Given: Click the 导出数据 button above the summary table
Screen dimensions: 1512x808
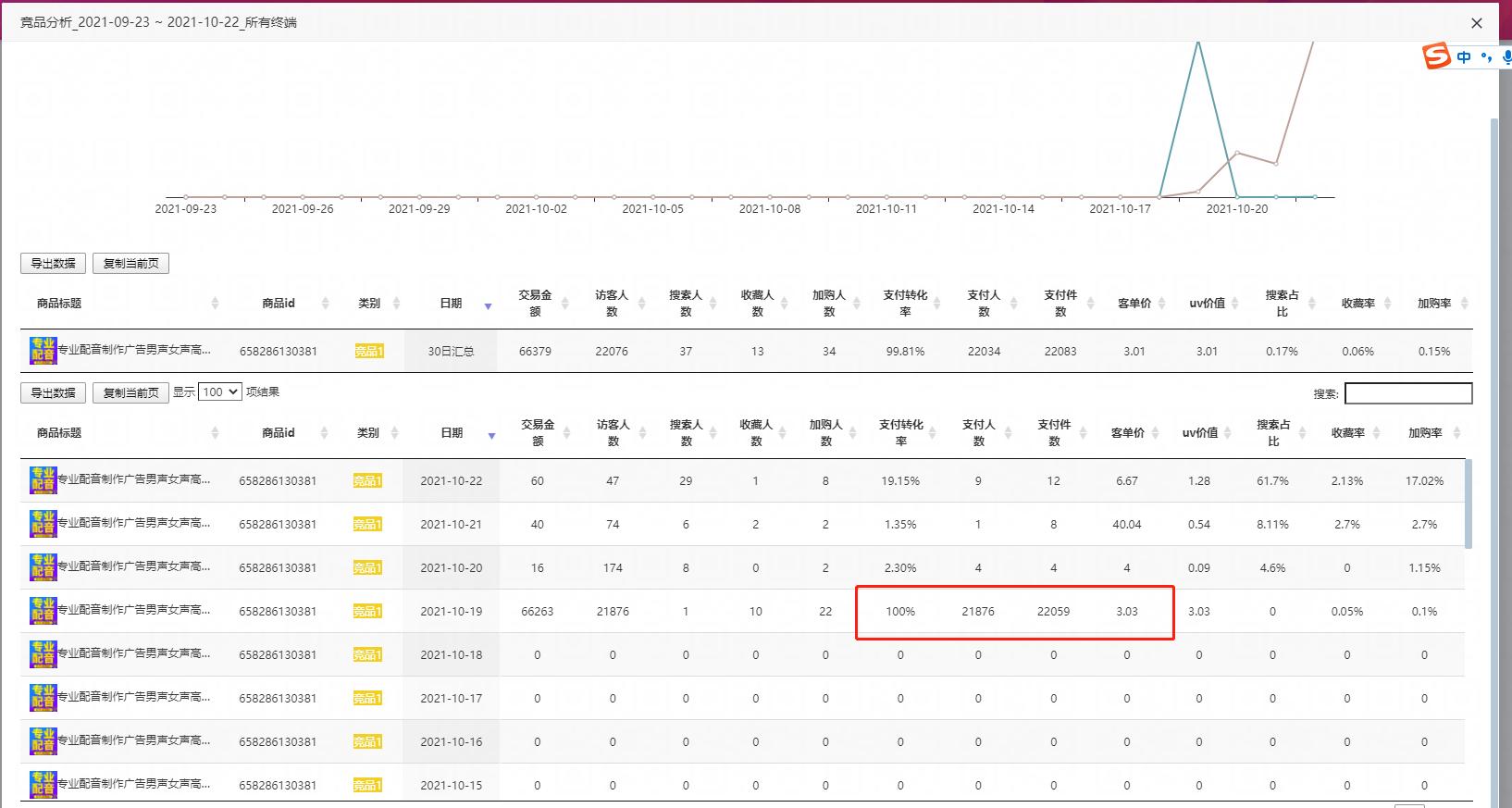Looking at the screenshot, I should tap(53, 264).
